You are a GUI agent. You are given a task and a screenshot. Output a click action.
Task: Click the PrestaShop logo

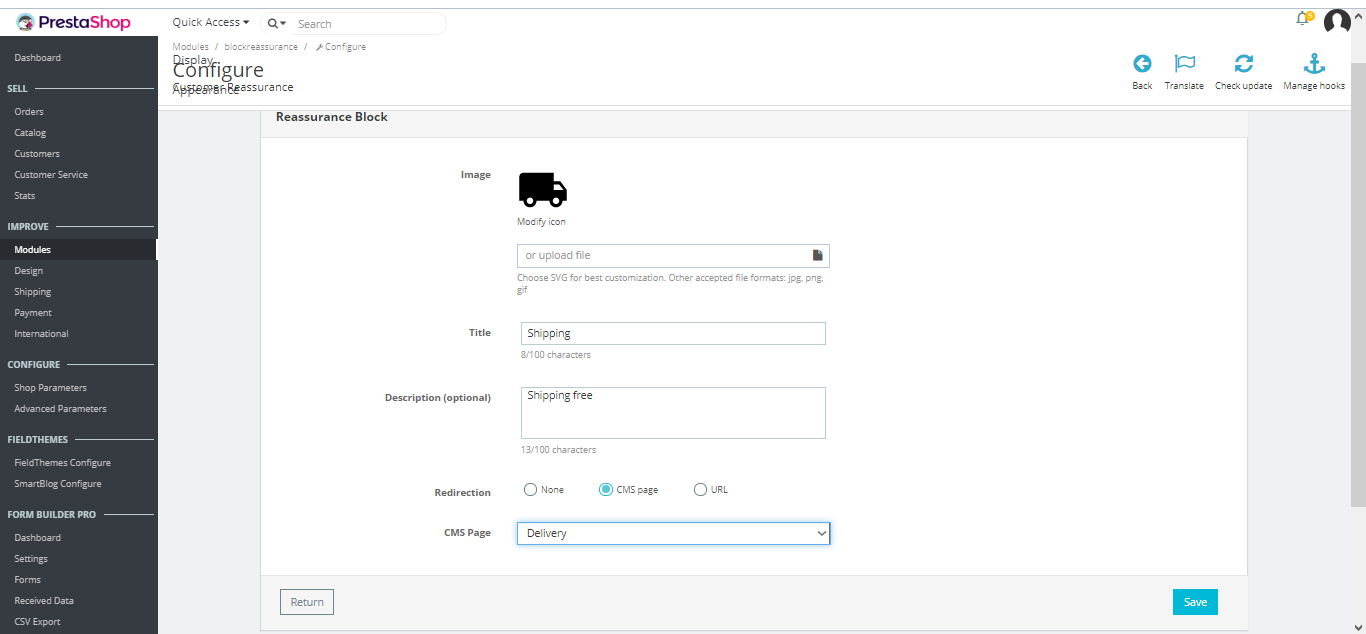tap(74, 22)
